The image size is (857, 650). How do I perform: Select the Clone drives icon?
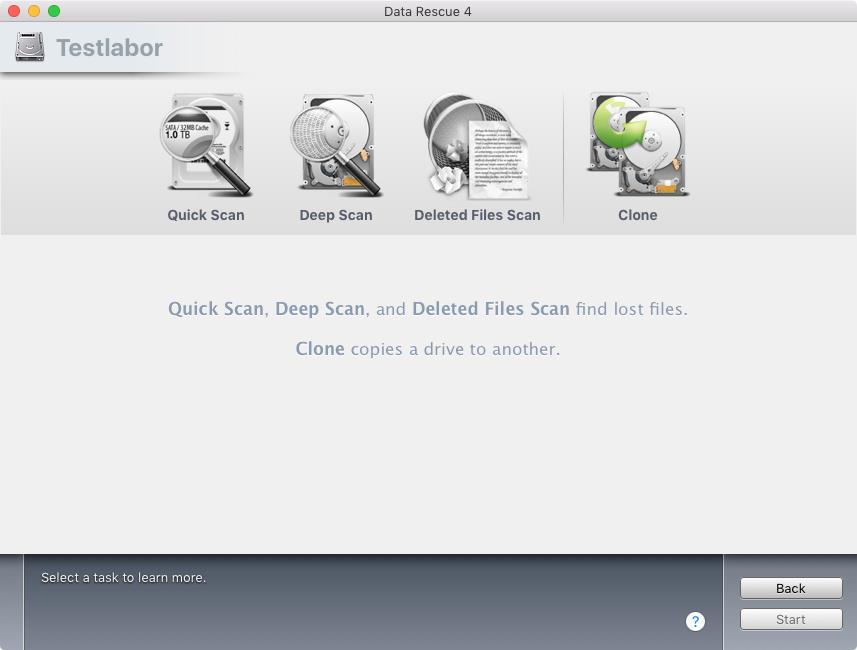pyautogui.click(x=637, y=144)
